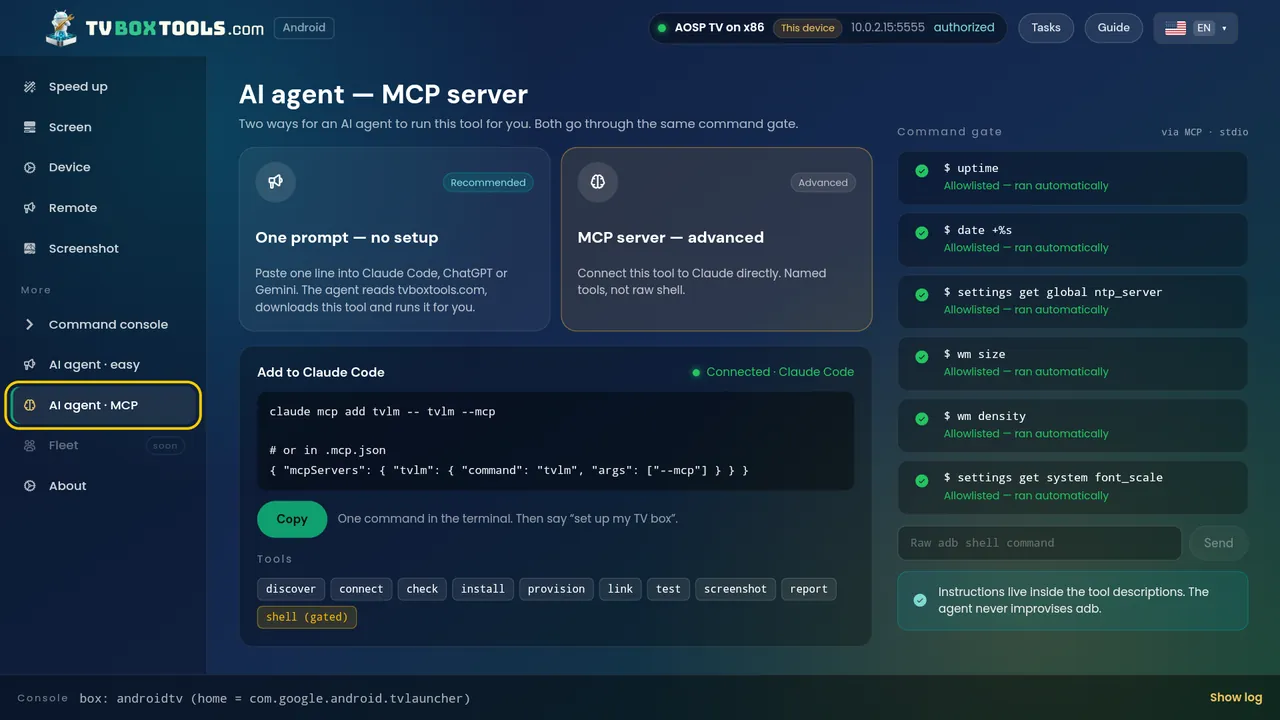This screenshot has width=1280, height=720.
Task: Click the Copy button
Action: (292, 519)
